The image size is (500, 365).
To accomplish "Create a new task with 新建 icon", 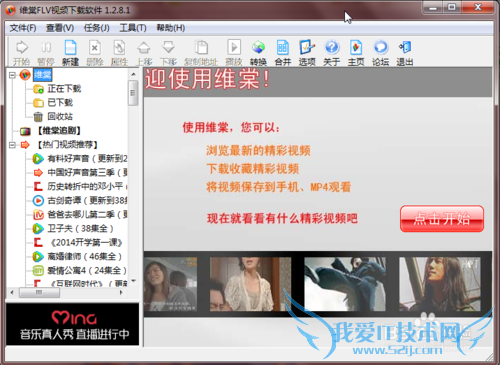I will tap(70, 52).
